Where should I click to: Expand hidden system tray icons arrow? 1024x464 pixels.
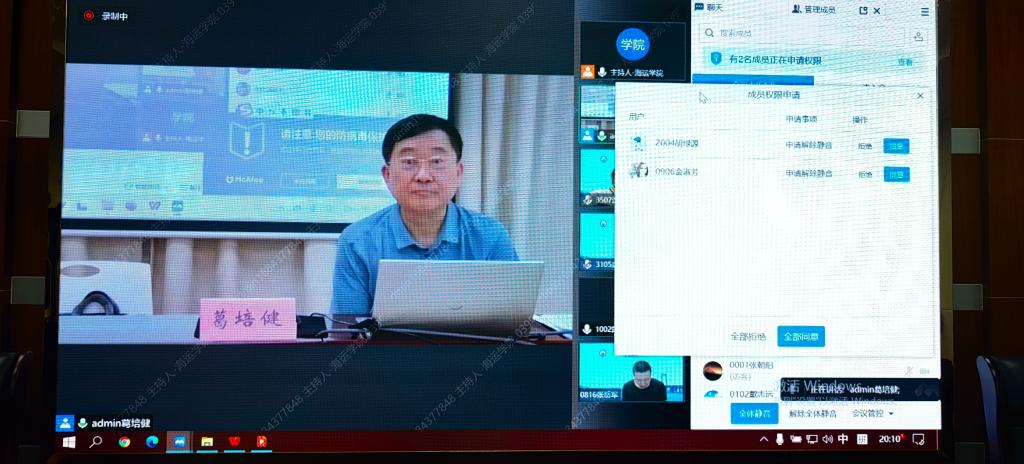(764, 440)
